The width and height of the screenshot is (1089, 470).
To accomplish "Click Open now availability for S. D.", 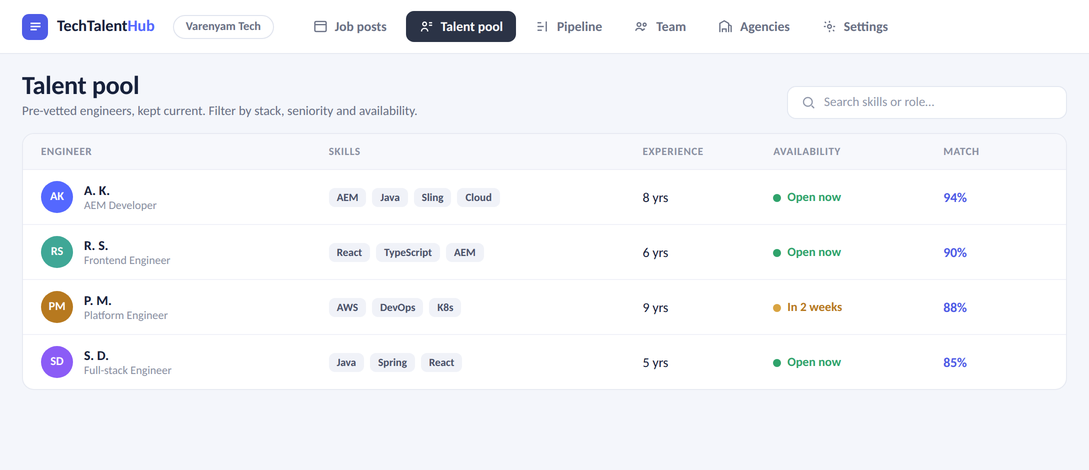I will click(x=814, y=362).
